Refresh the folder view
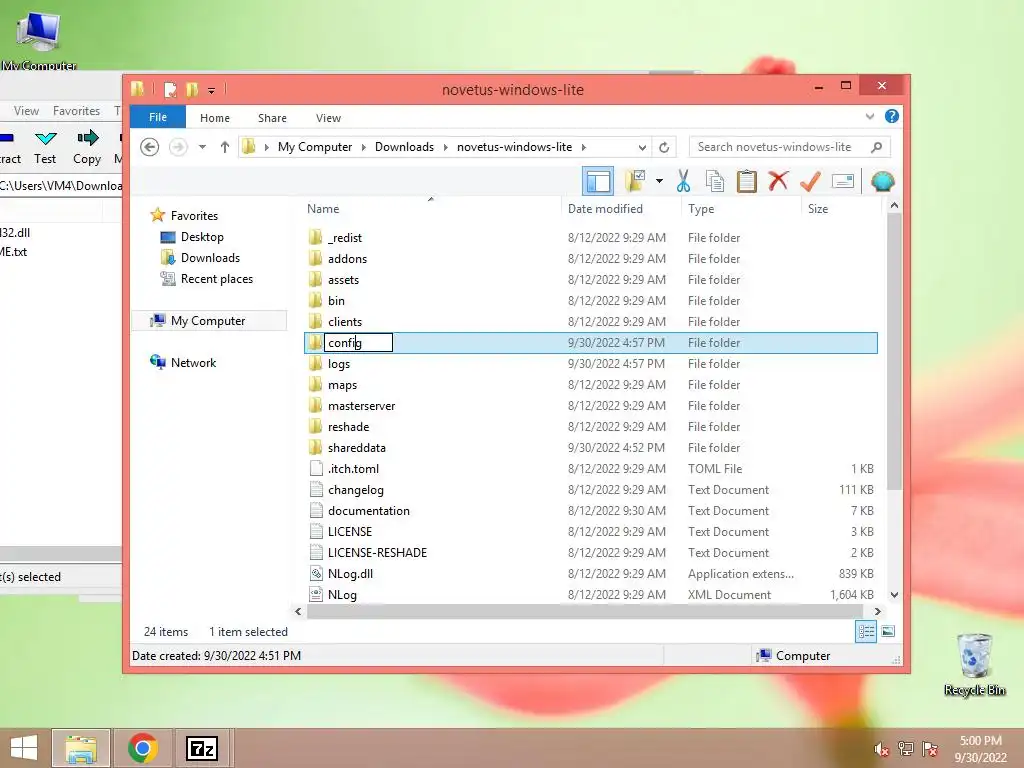This screenshot has height=768, width=1024. [x=664, y=147]
